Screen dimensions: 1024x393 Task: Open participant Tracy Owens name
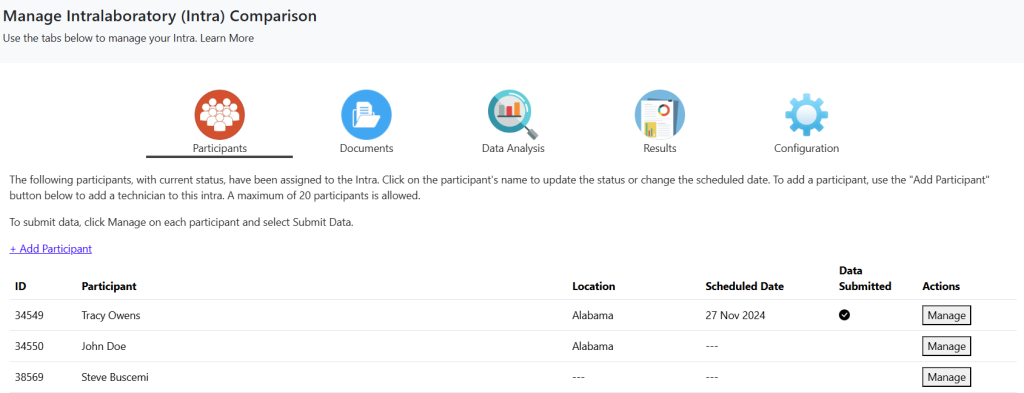pyautogui.click(x=111, y=315)
